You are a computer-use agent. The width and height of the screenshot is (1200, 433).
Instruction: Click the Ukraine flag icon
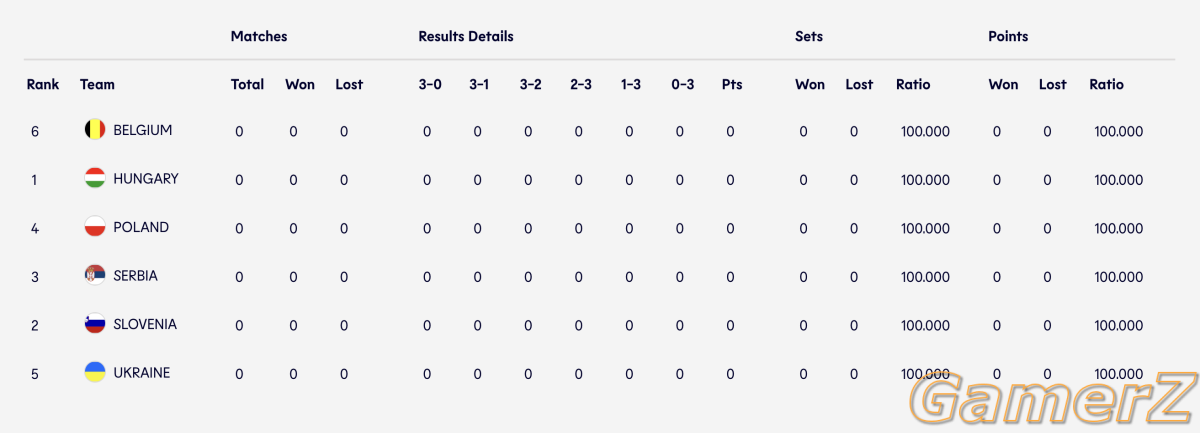point(95,373)
